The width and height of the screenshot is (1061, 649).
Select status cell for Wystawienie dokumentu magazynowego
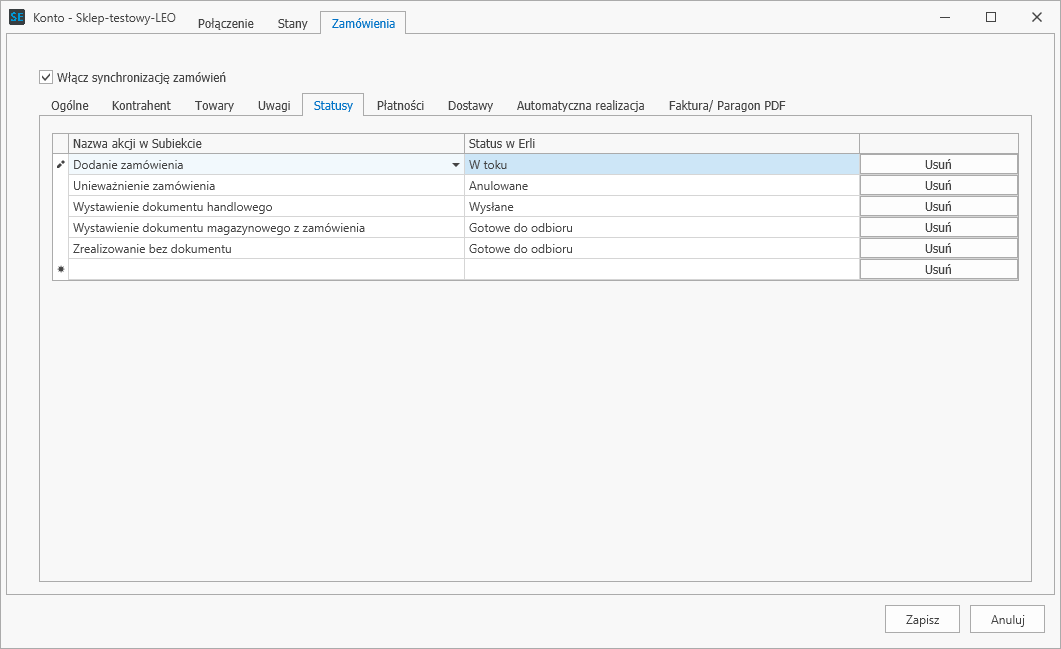point(662,227)
